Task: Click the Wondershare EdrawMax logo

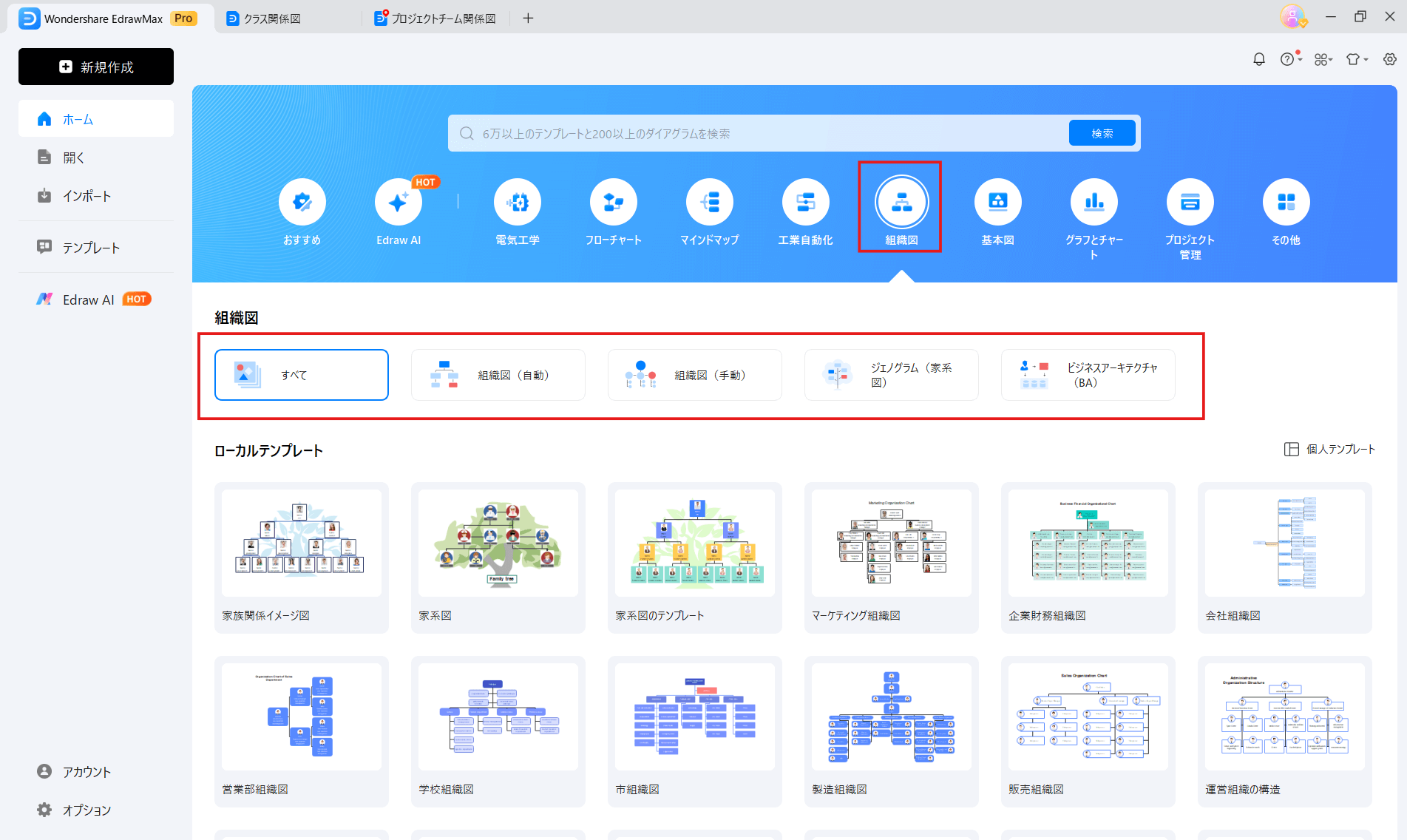Action: pyautogui.click(x=30, y=18)
